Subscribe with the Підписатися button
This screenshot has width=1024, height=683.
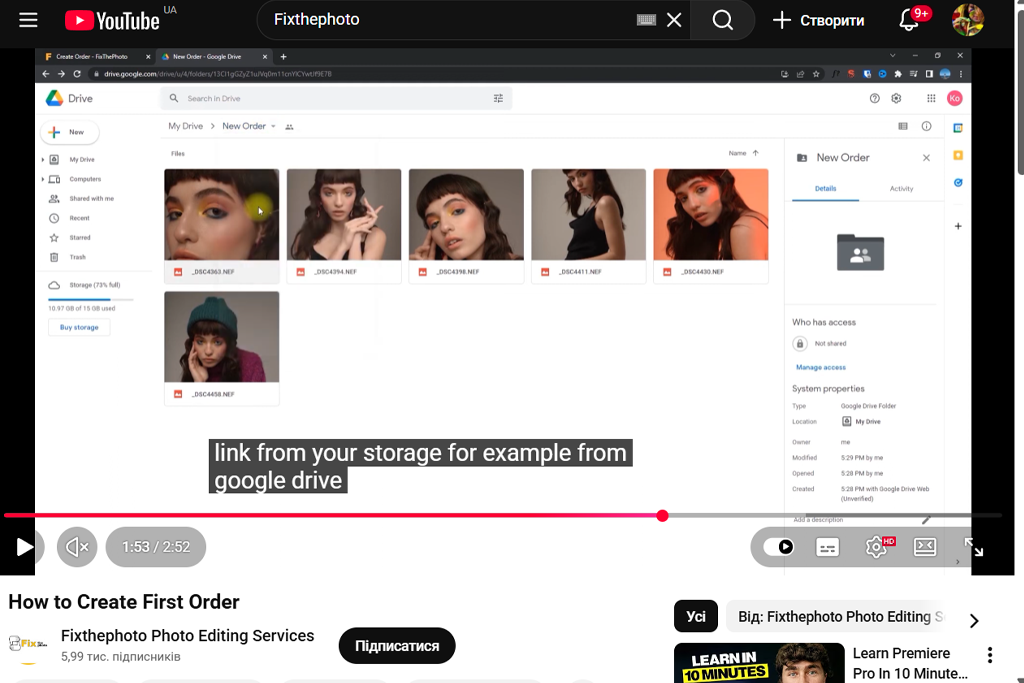397,646
